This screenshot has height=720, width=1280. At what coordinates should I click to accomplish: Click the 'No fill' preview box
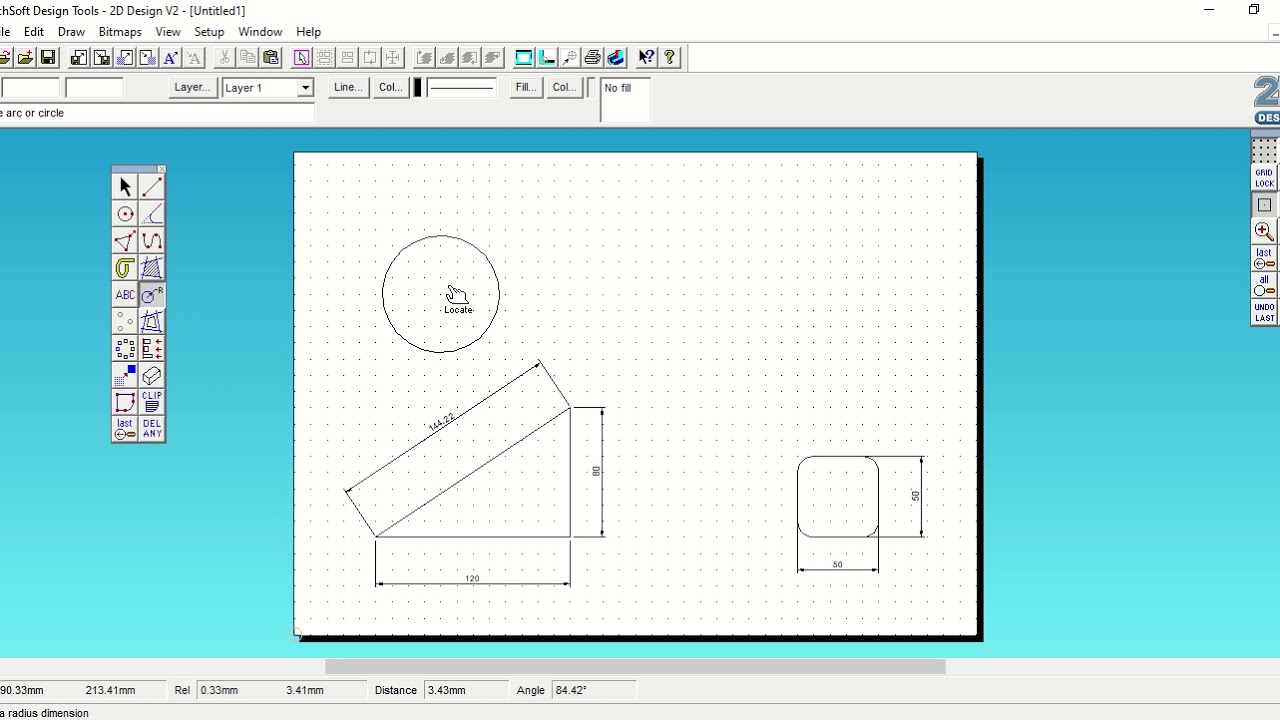[625, 100]
